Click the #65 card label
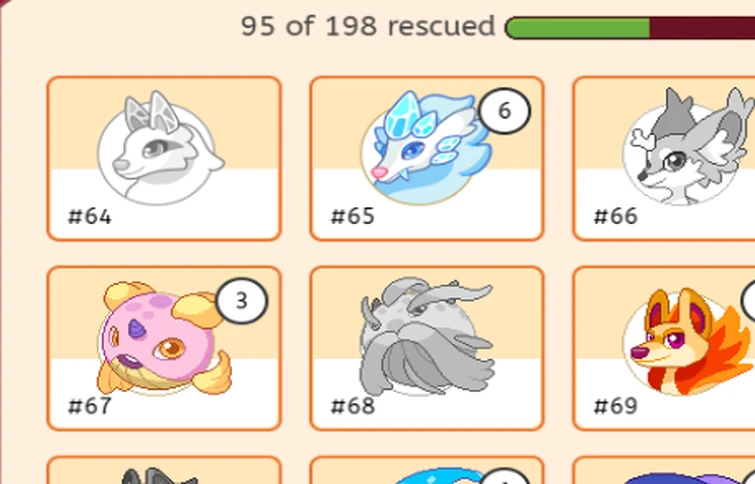This screenshot has height=484, width=755. [x=352, y=217]
